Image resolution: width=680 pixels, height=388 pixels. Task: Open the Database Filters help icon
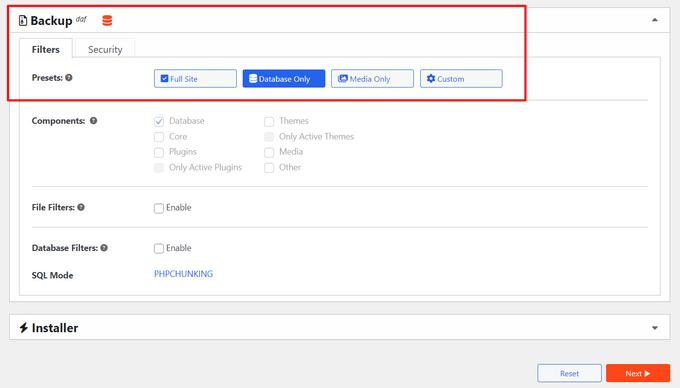coord(104,248)
